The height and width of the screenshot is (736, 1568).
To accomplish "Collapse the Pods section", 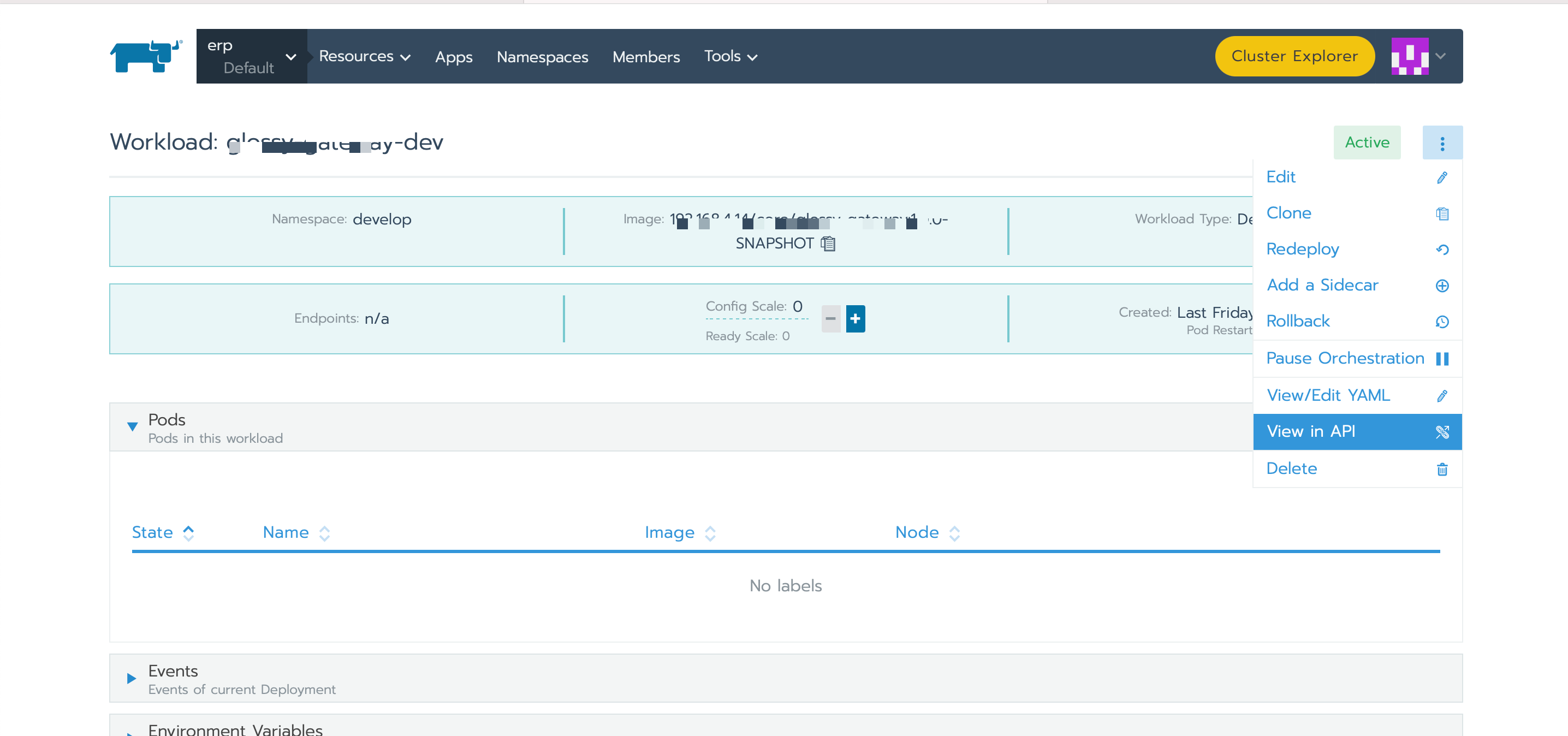I will coord(132,427).
